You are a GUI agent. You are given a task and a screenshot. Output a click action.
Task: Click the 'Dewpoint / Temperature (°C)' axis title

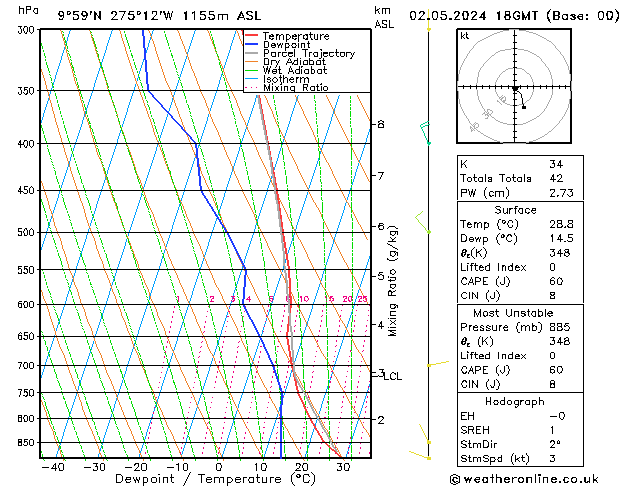pyautogui.click(x=215, y=479)
